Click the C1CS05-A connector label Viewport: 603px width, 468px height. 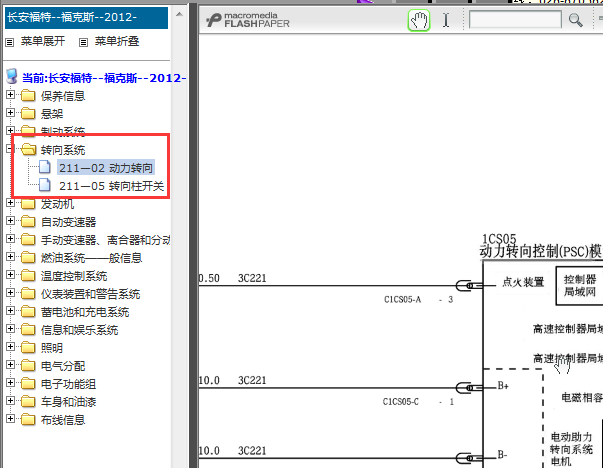click(x=402, y=300)
